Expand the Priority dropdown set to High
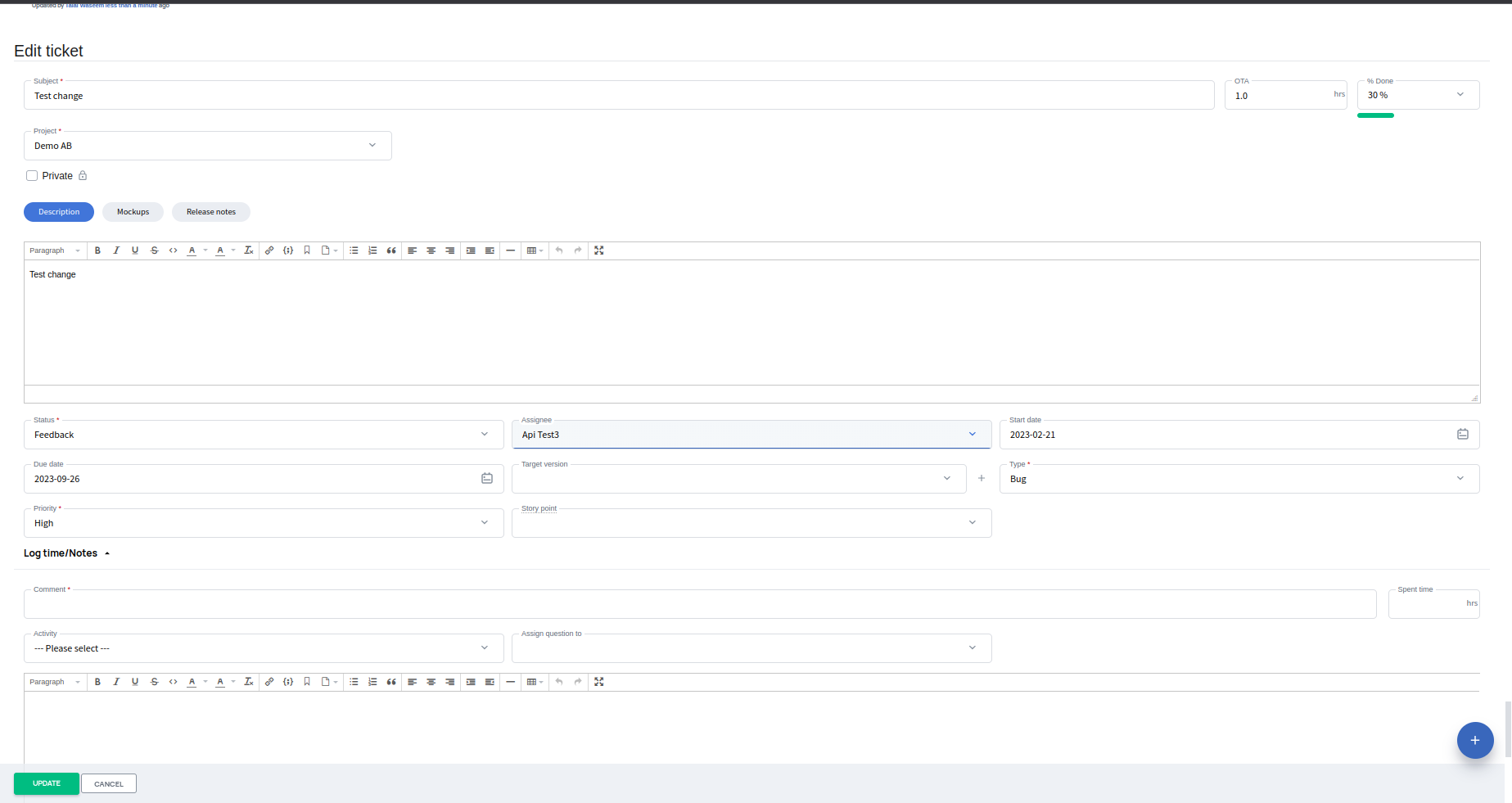 click(264, 523)
